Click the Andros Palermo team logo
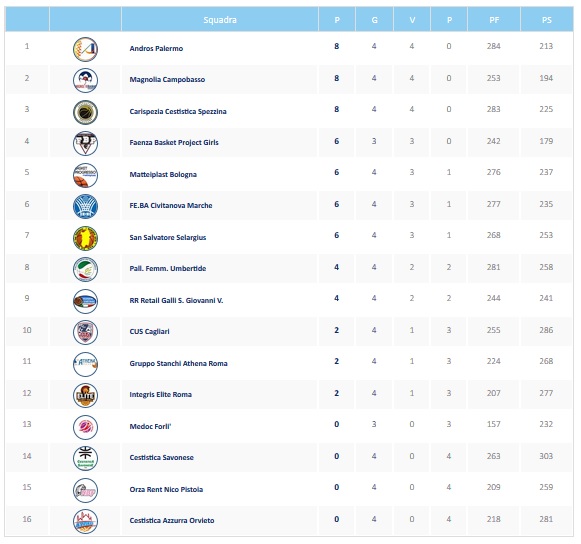Viewport: 581px width, 544px height. point(85,49)
